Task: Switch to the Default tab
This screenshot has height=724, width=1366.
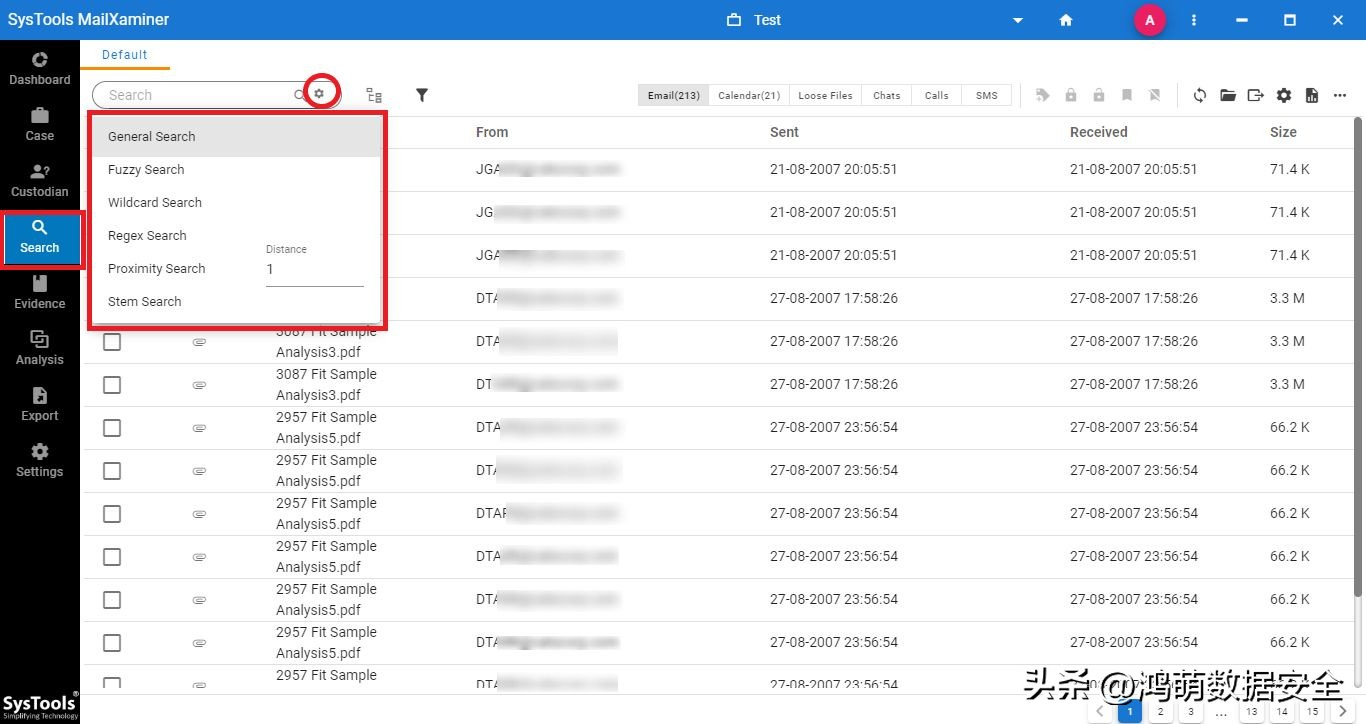Action: (125, 55)
